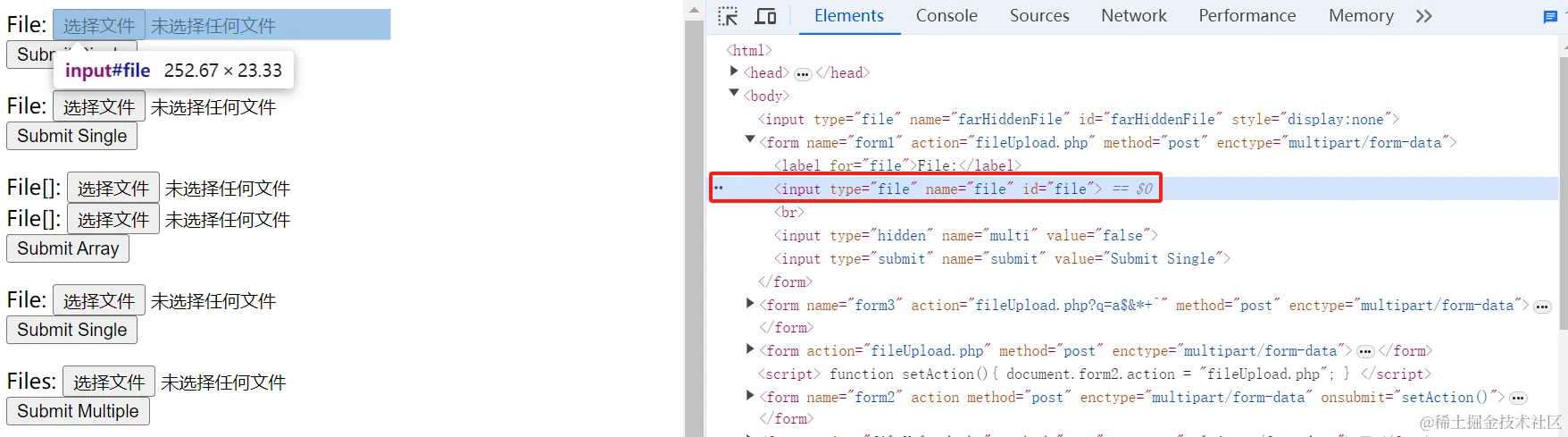Click the first File[]: label on the page
Screen dimensions: 1568x437
[x=34, y=188]
